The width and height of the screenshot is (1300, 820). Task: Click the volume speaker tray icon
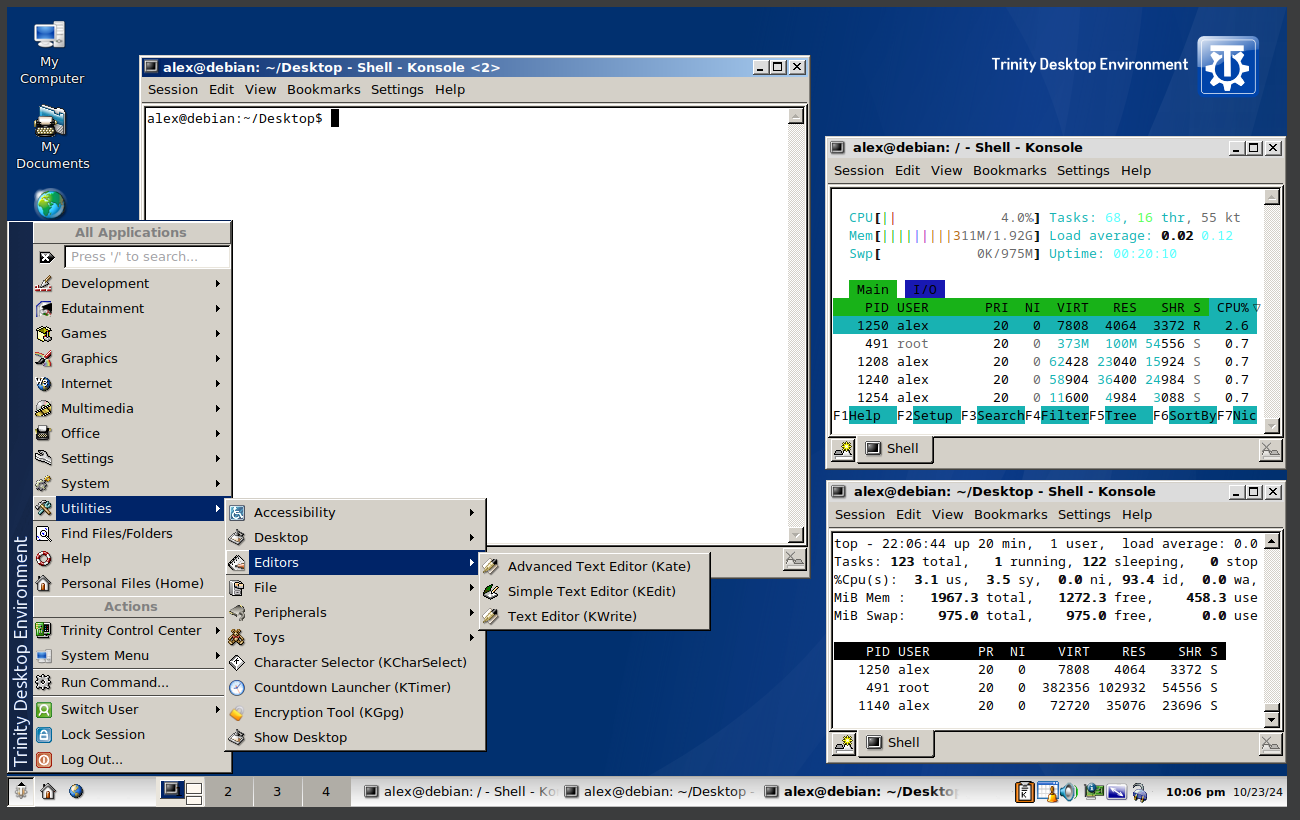[x=1069, y=792]
